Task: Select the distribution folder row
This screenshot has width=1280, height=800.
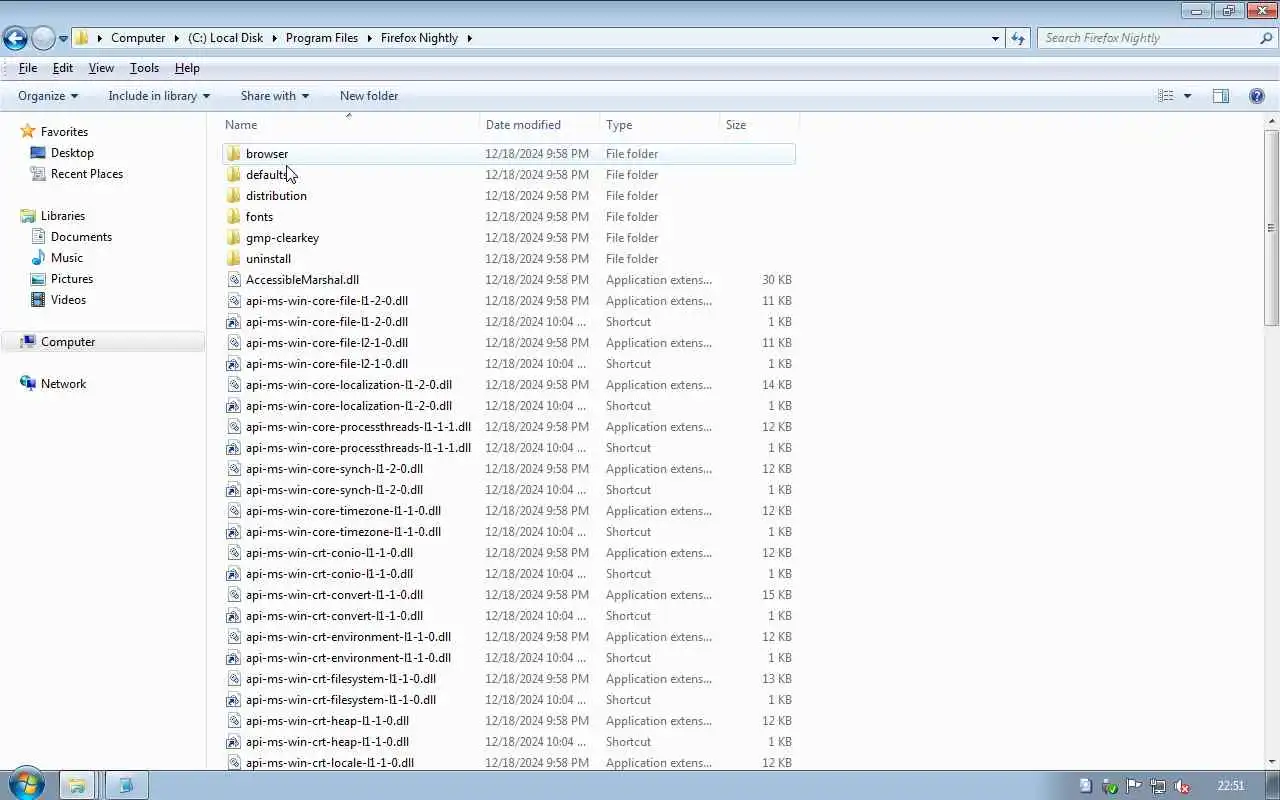Action: (508, 196)
